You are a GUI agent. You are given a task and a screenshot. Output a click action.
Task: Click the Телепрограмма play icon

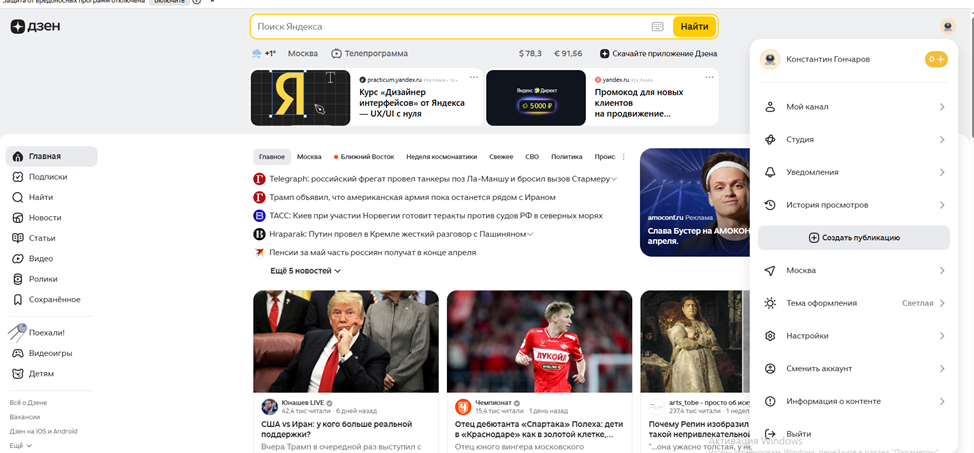tap(336, 53)
